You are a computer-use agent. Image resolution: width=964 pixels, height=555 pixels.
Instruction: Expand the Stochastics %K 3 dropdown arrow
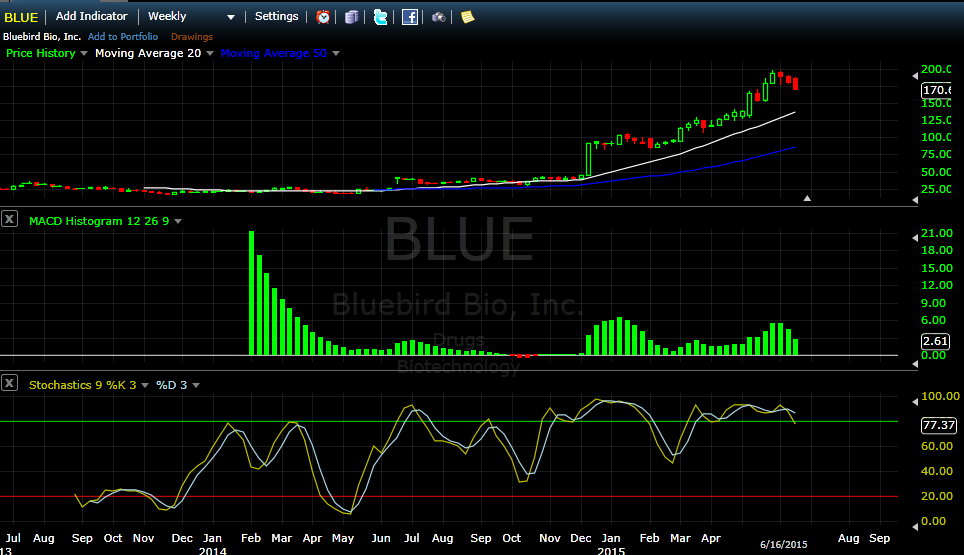(145, 385)
